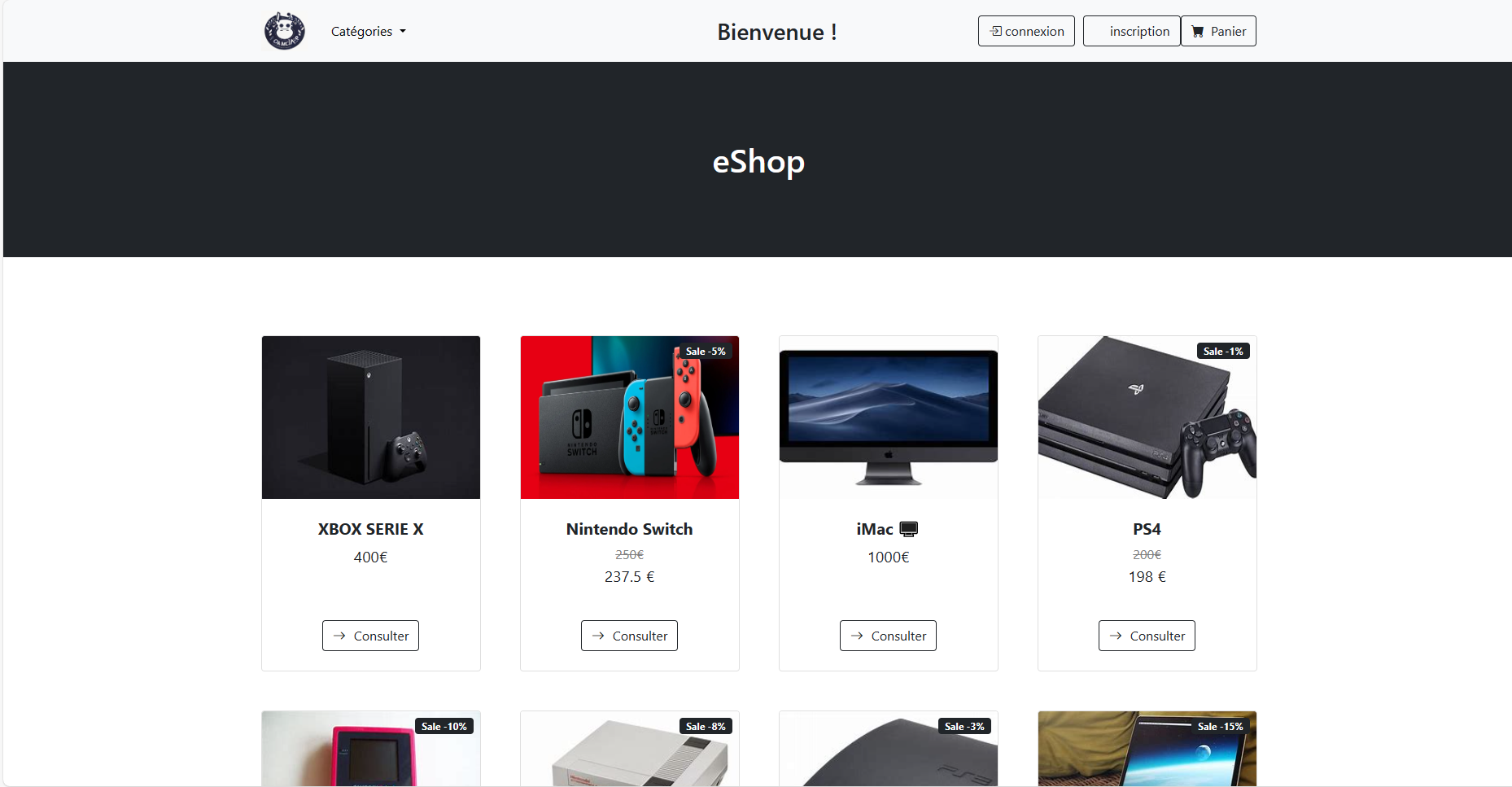Click the Sale -1% badge on PS4

(x=1223, y=352)
